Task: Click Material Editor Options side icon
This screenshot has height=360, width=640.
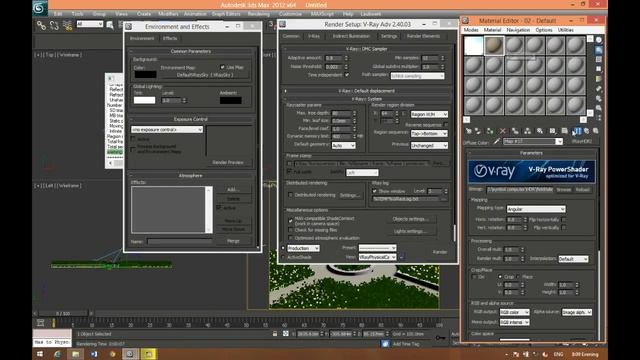Action: pos(599,98)
